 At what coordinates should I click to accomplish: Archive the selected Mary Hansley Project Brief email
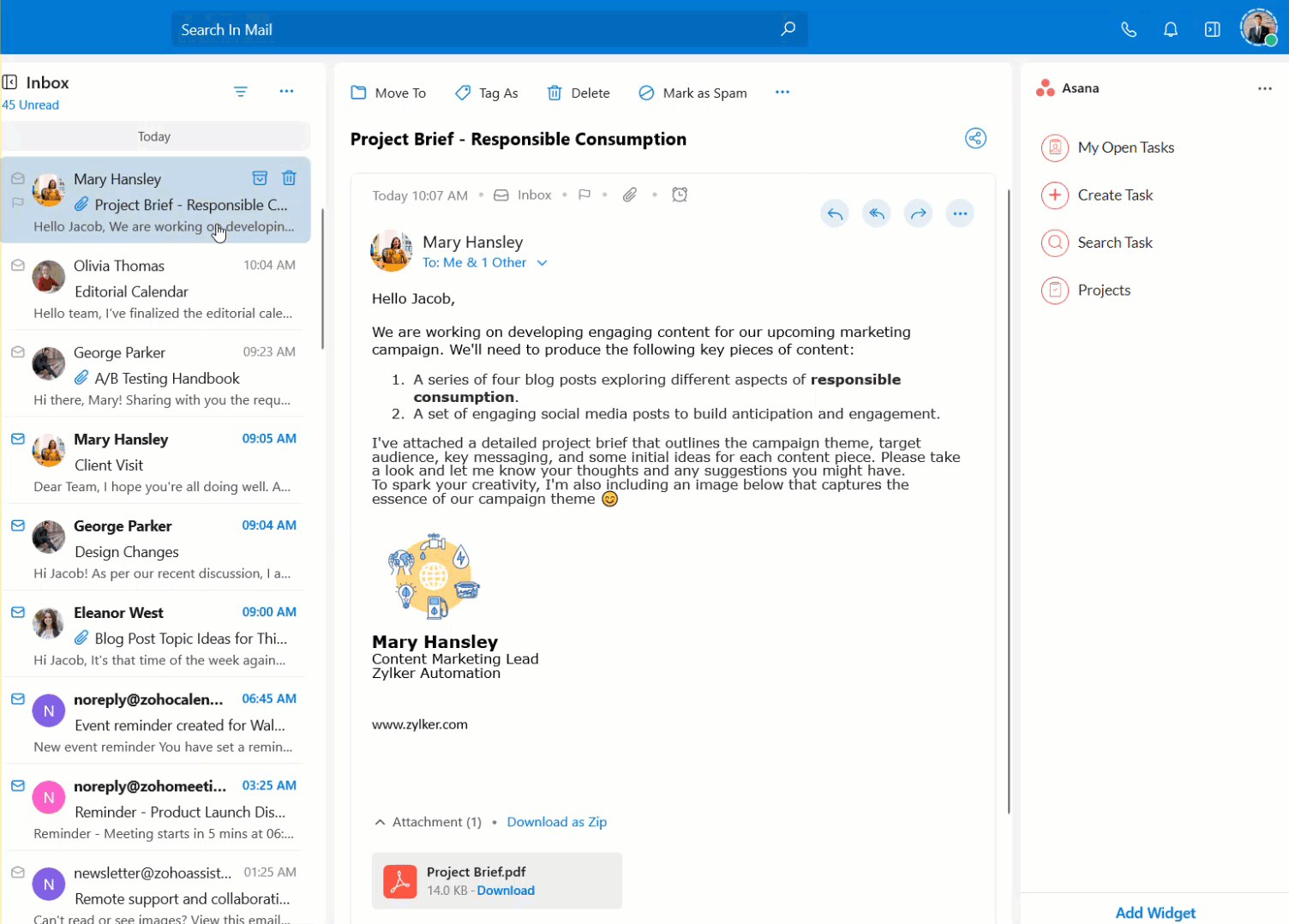click(x=260, y=178)
